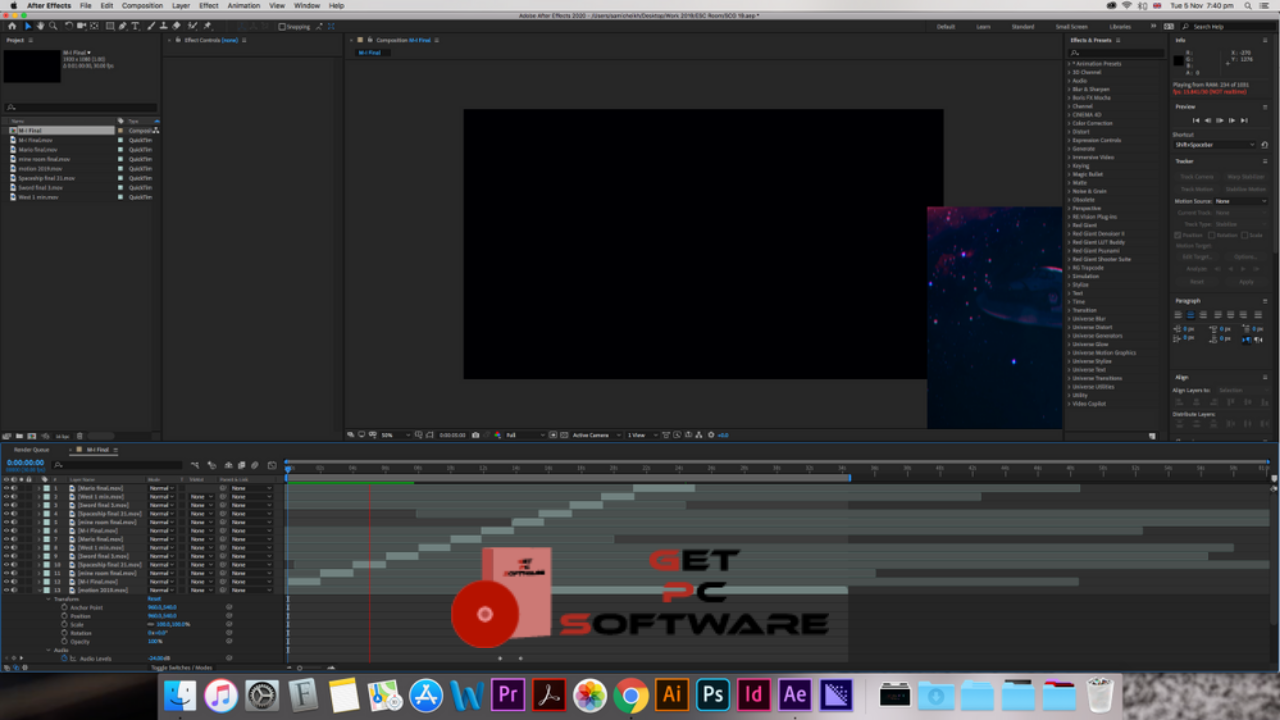Open the Layer menu

pos(180,5)
